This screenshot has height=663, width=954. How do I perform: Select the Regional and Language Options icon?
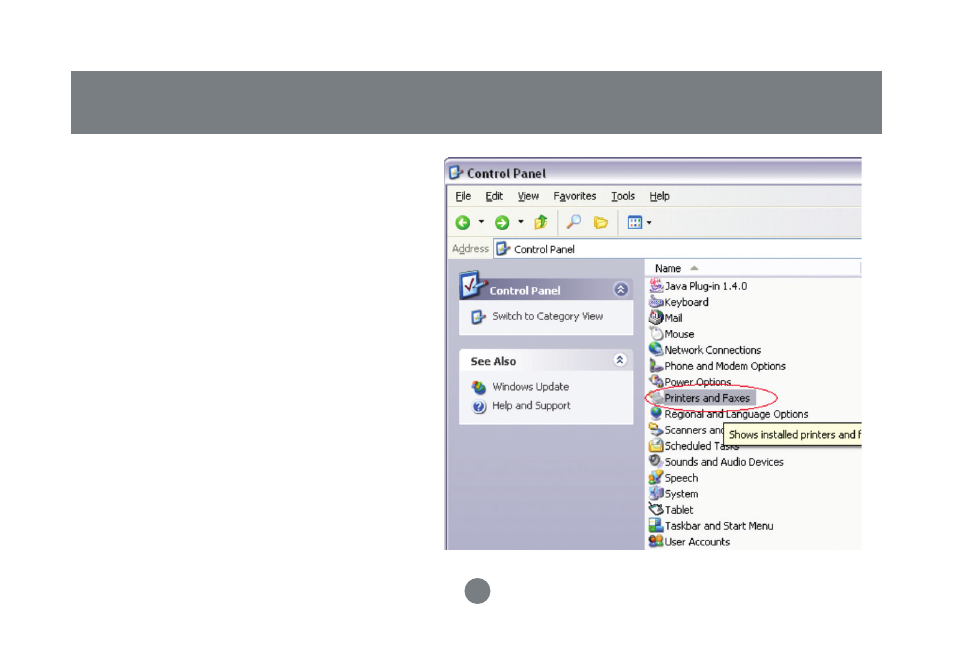click(656, 413)
